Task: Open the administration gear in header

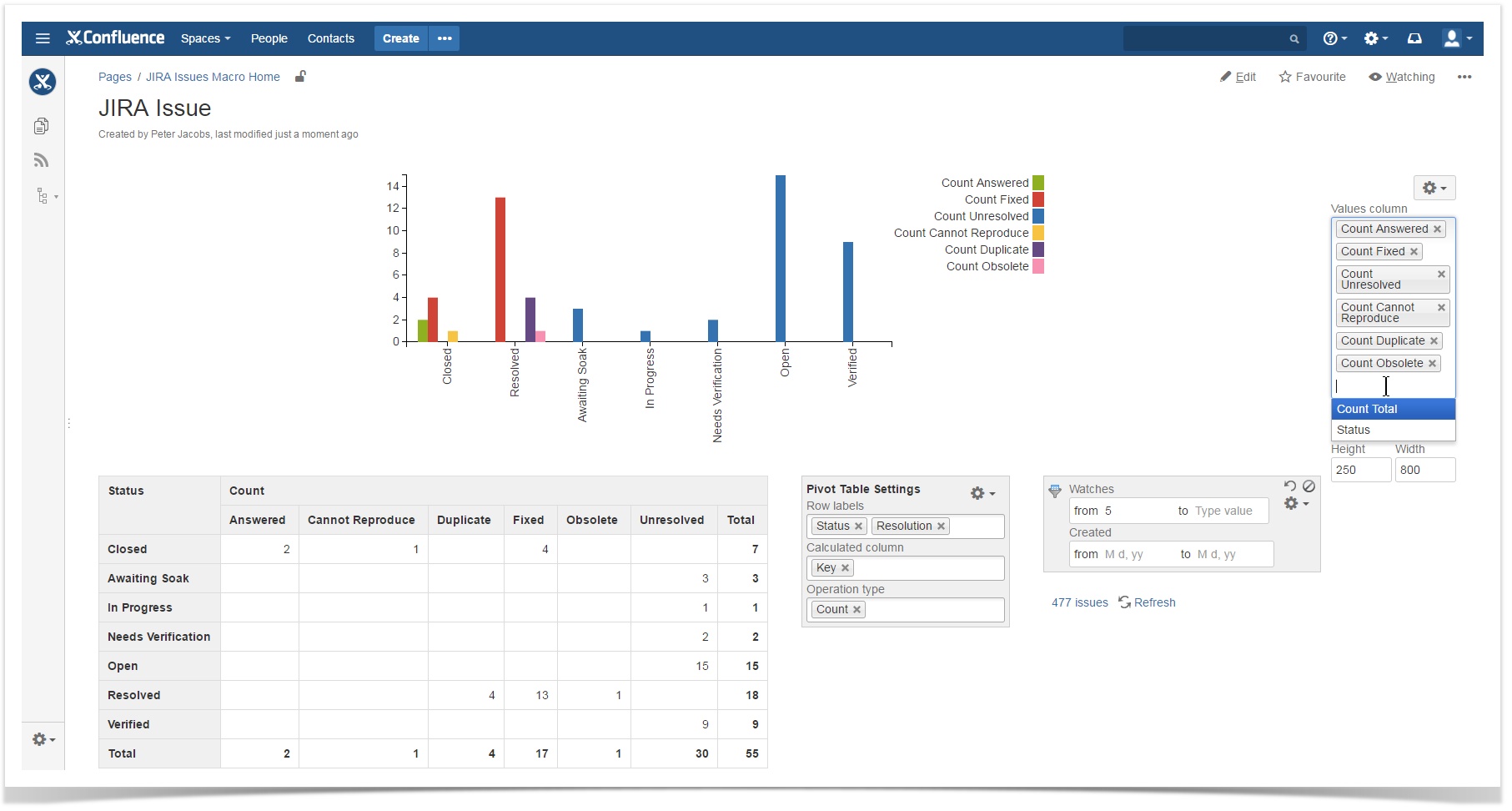Action: click(1375, 38)
